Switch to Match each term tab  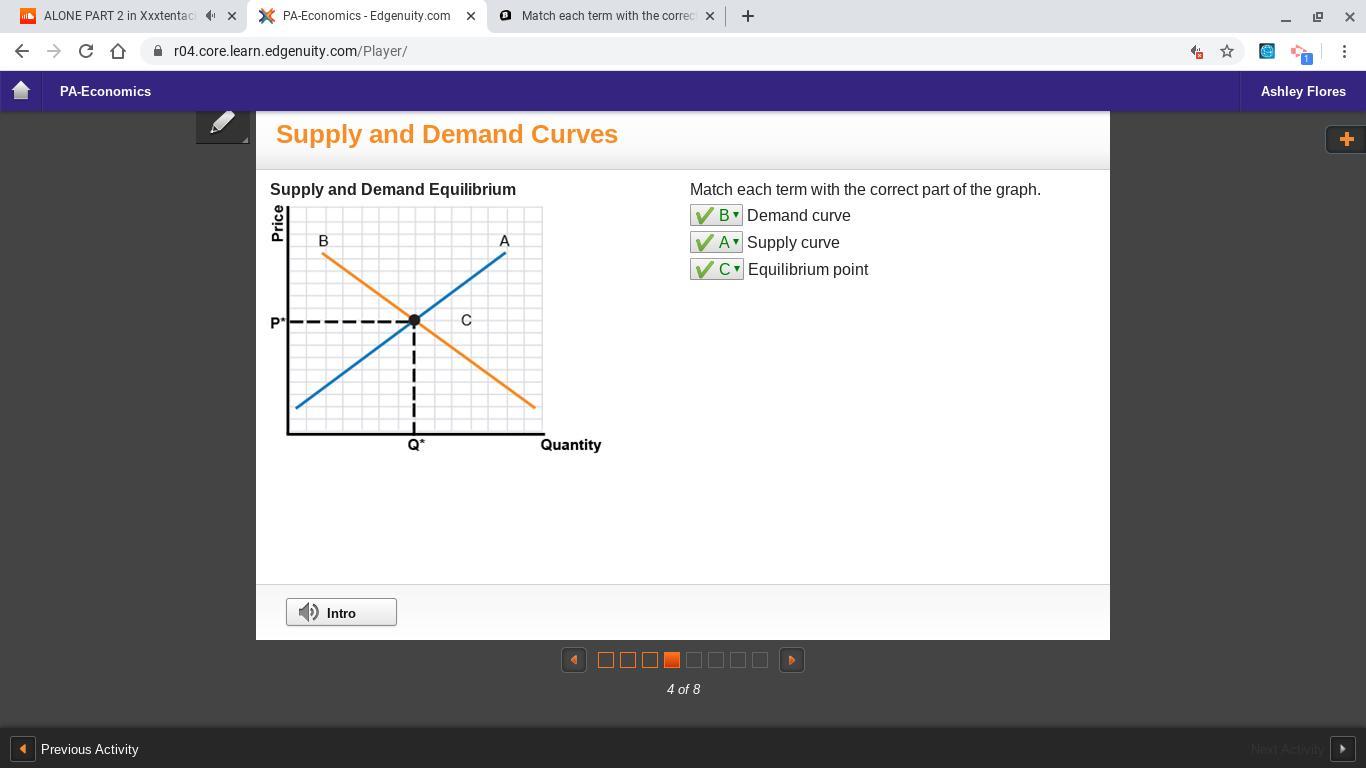(x=608, y=16)
